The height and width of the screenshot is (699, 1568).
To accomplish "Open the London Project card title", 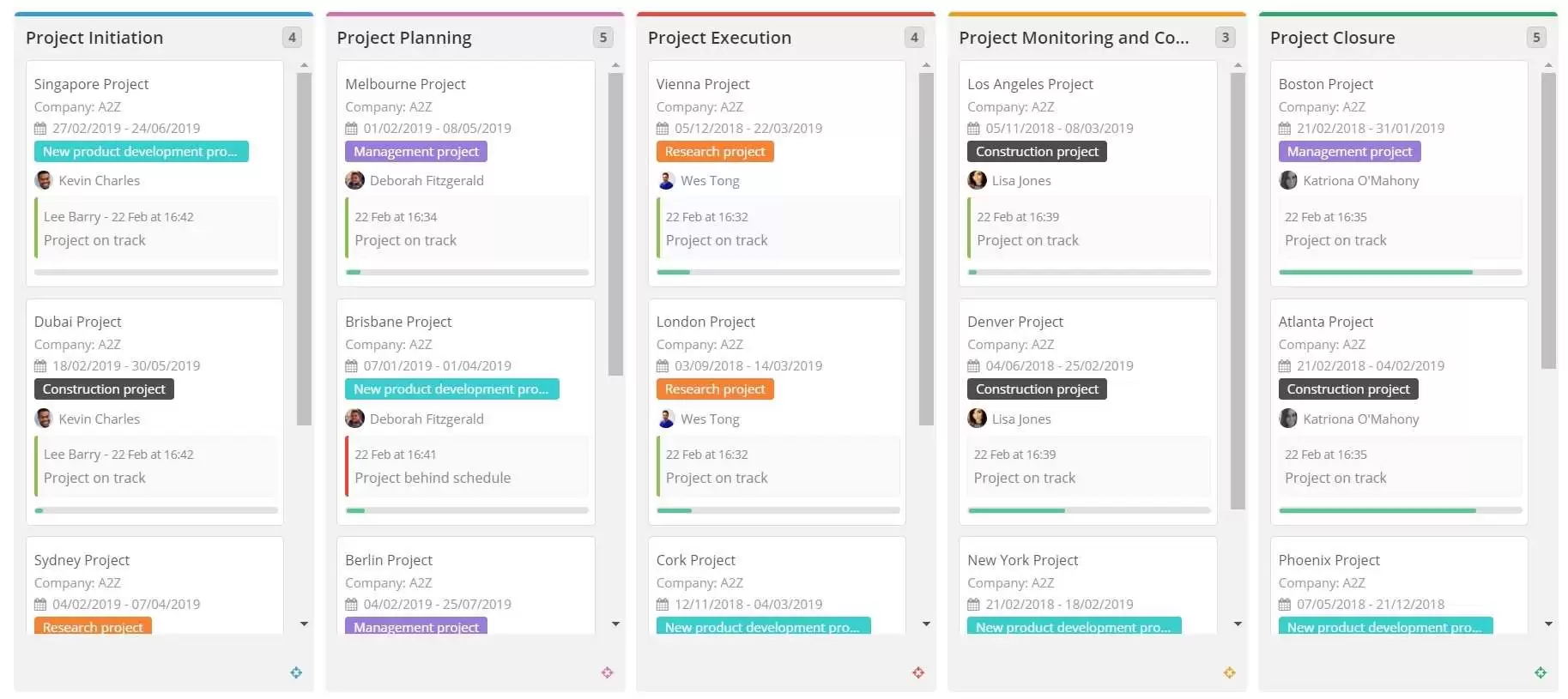I will click(705, 322).
